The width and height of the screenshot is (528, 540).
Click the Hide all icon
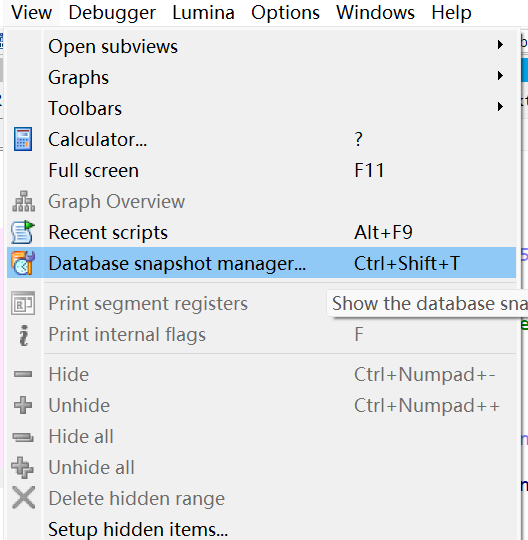coord(23,437)
